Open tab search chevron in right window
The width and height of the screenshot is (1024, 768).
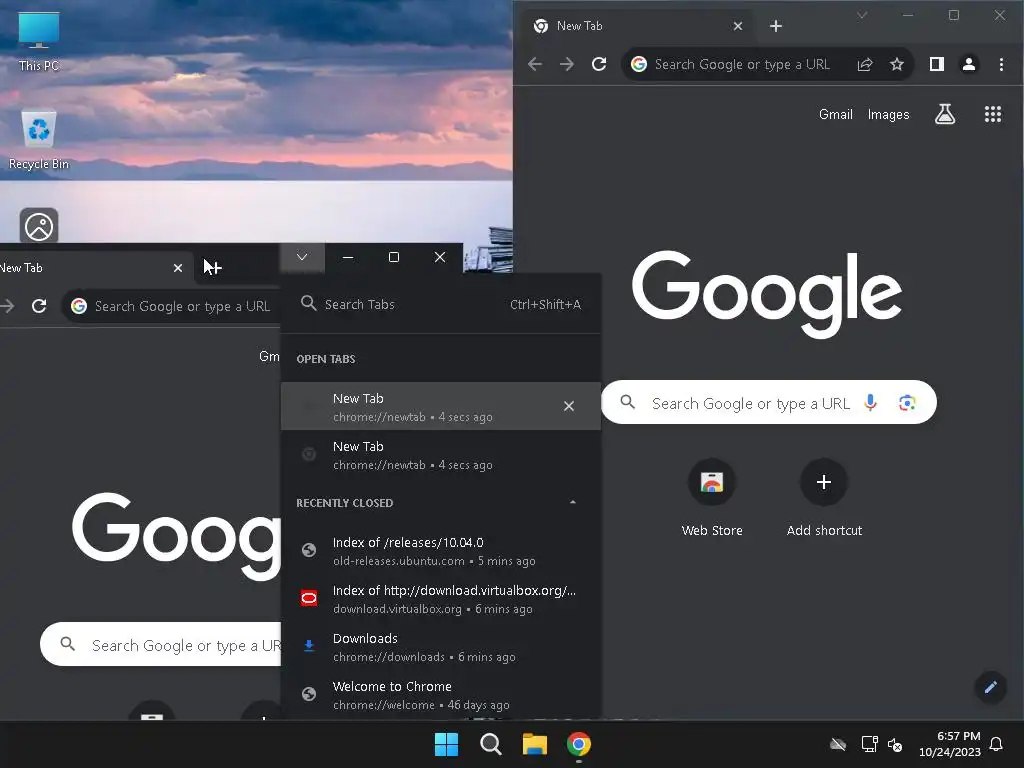(x=862, y=15)
